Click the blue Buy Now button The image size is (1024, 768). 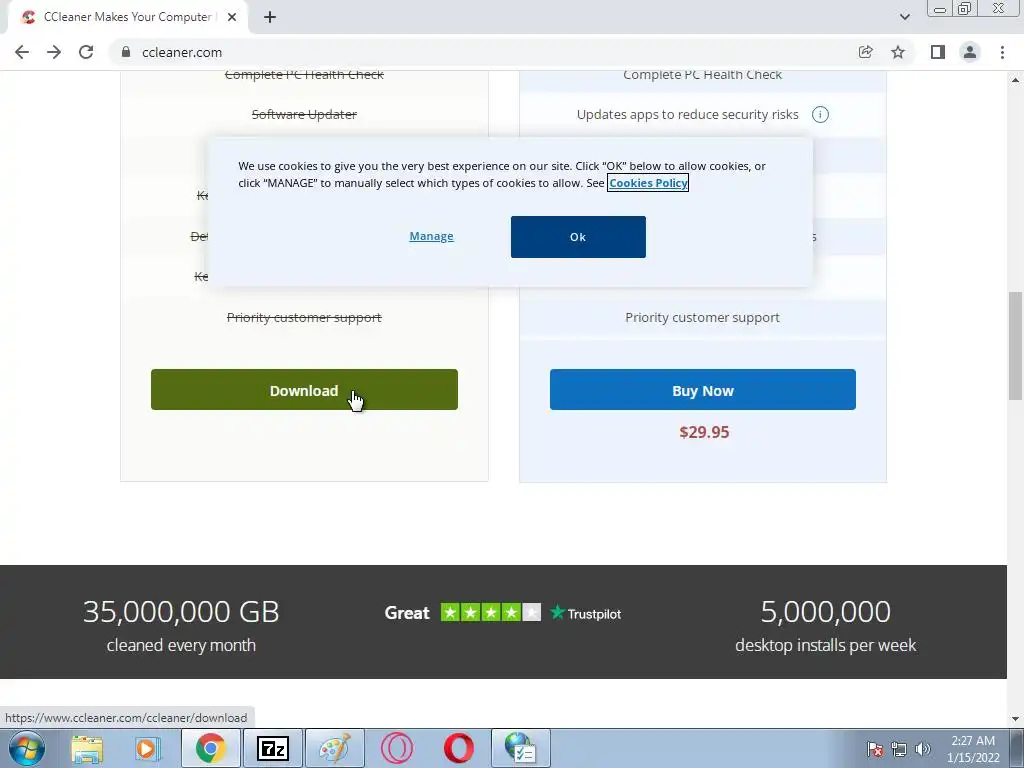[x=703, y=390]
